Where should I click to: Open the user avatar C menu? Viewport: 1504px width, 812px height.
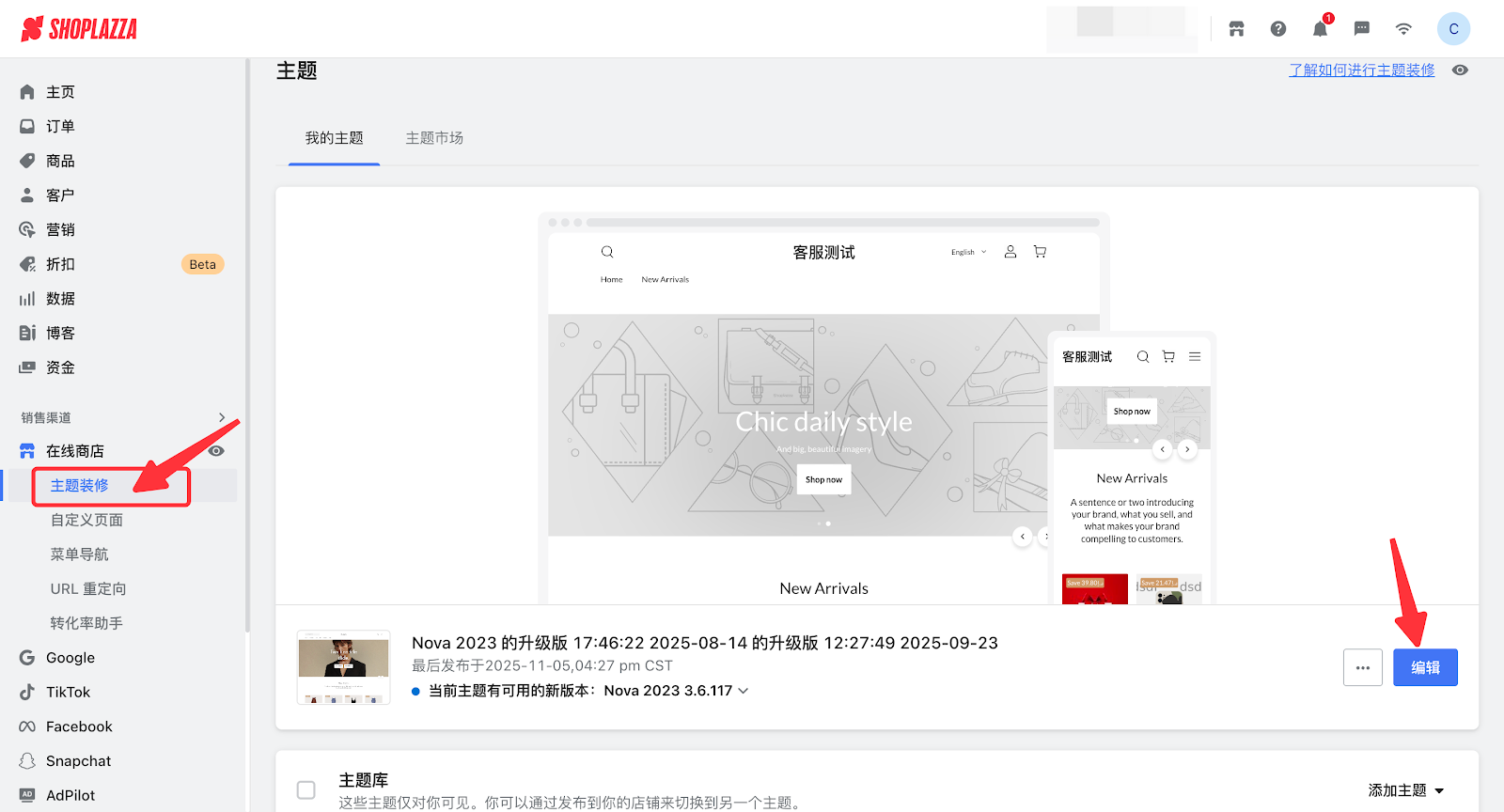pos(1453,29)
